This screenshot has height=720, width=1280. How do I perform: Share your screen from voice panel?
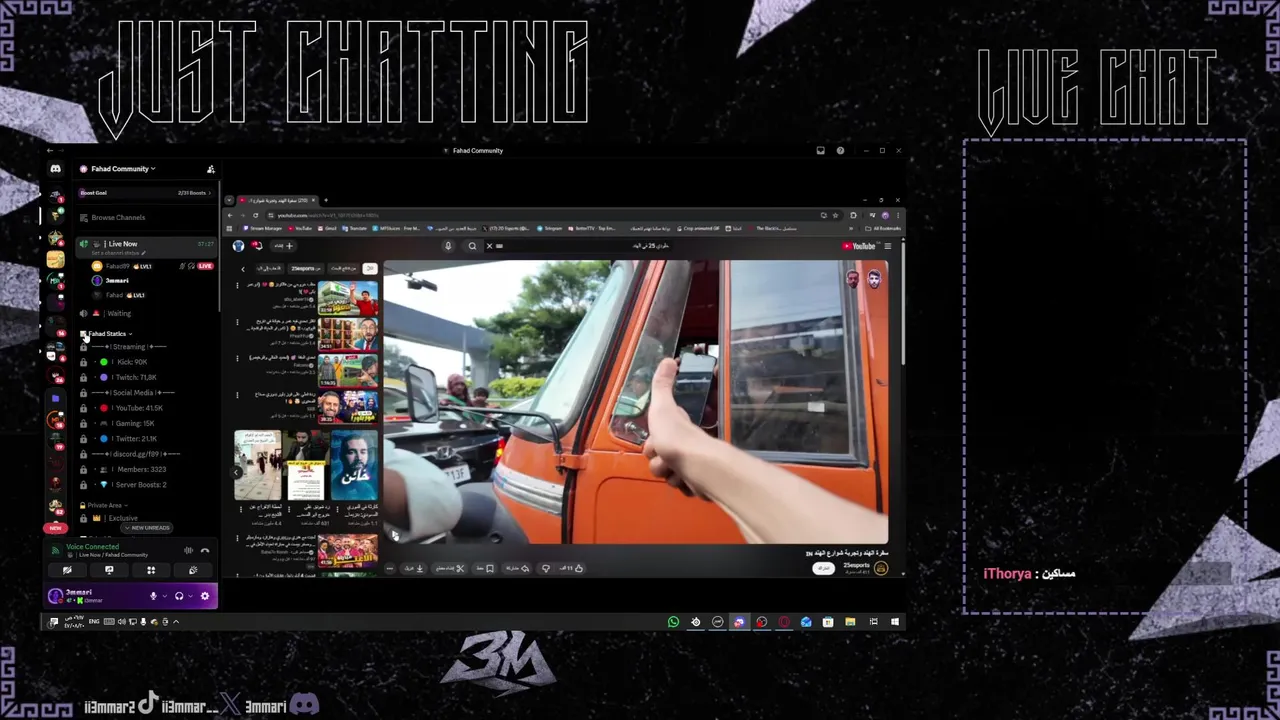point(109,570)
